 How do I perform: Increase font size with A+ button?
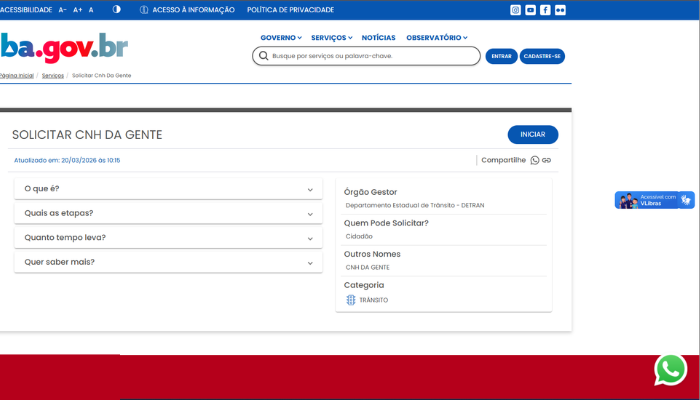78,10
